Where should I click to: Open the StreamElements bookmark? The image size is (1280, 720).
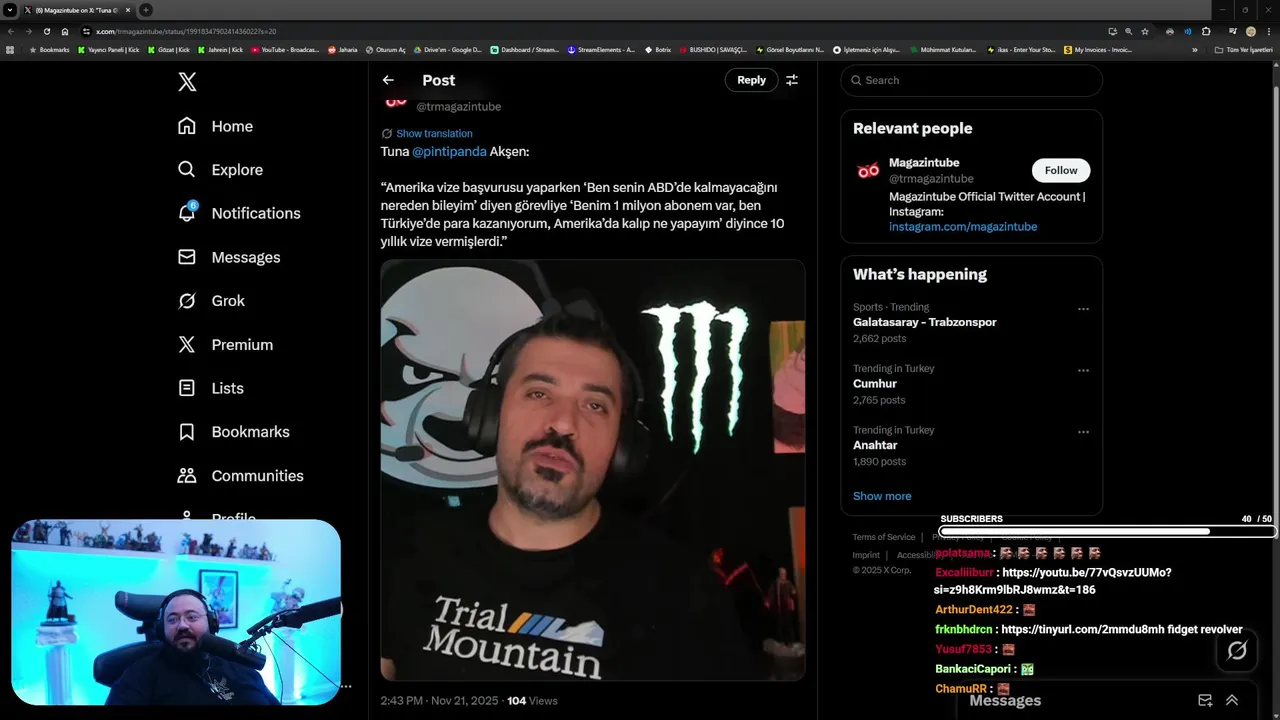coord(601,49)
